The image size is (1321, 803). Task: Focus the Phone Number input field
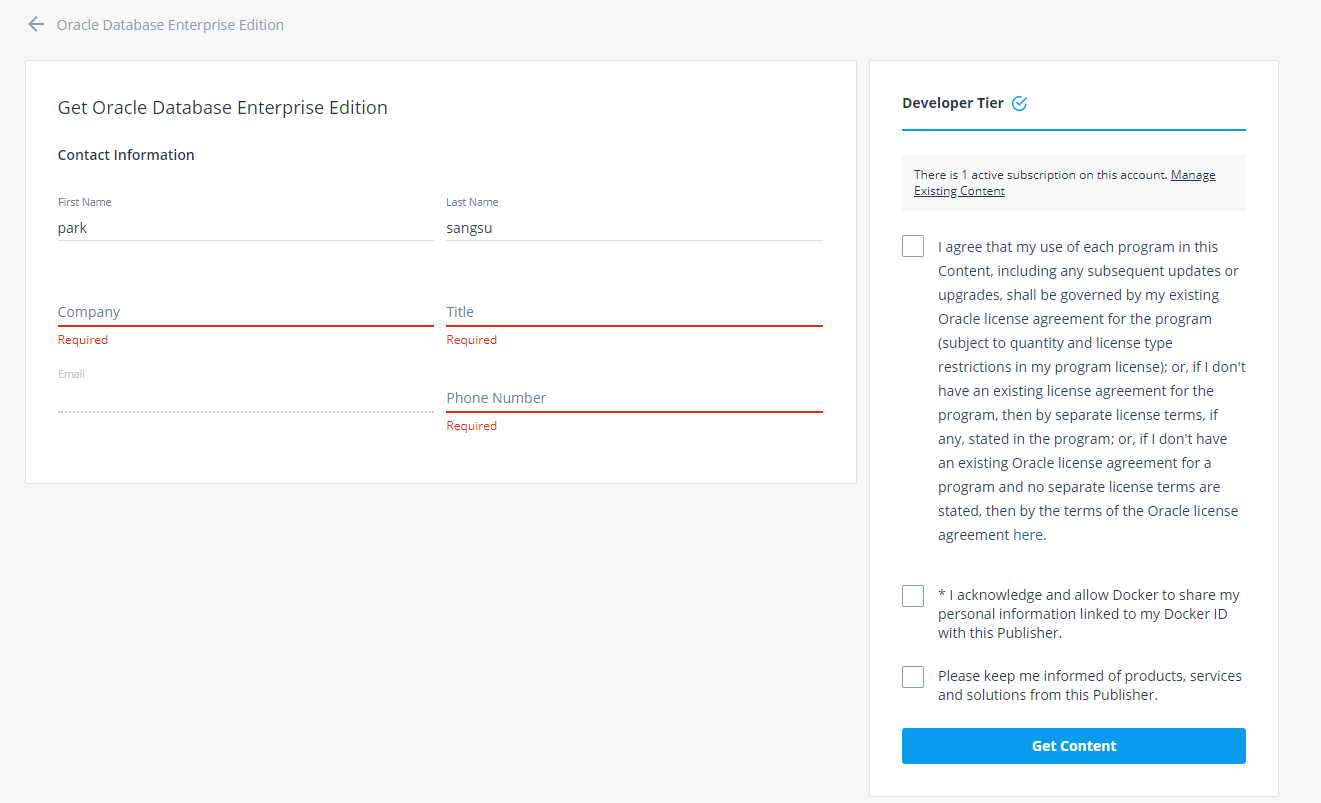pyautogui.click(x=634, y=398)
